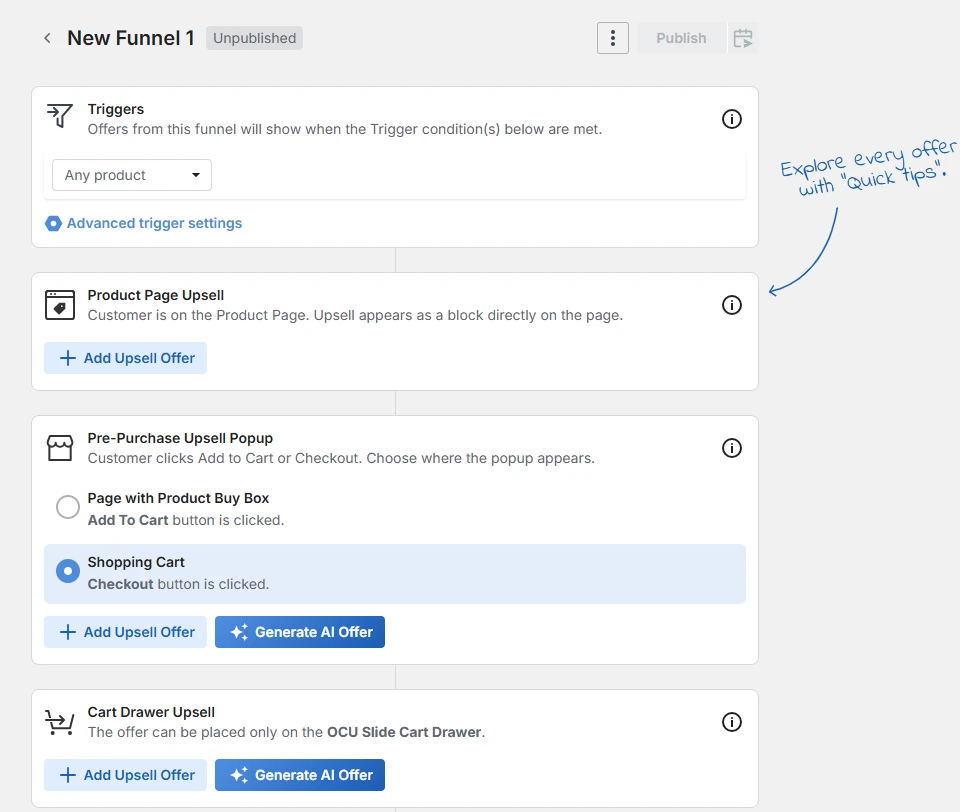Click the 'Checkout button is clicked.' text
The image size is (960, 812).
click(x=178, y=584)
